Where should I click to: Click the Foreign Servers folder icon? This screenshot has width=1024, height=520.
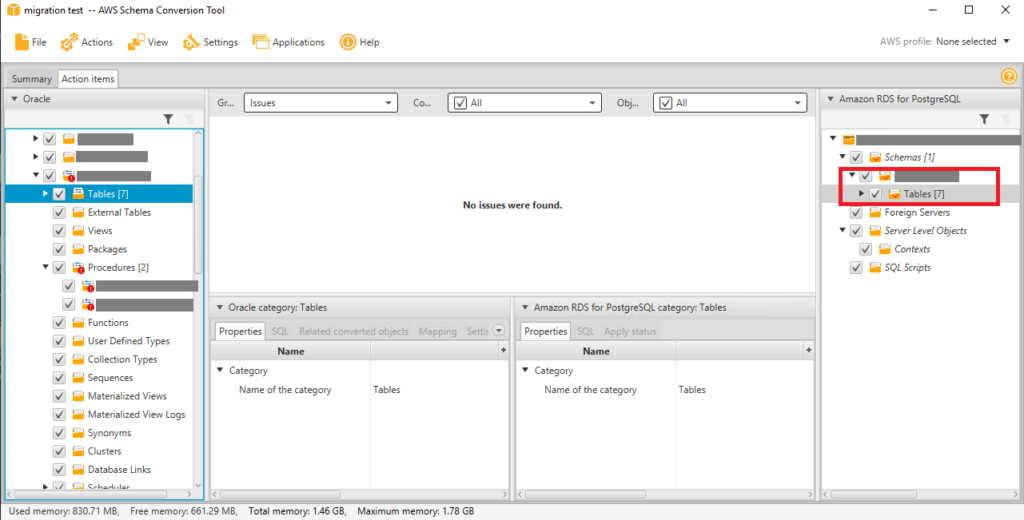pos(875,212)
